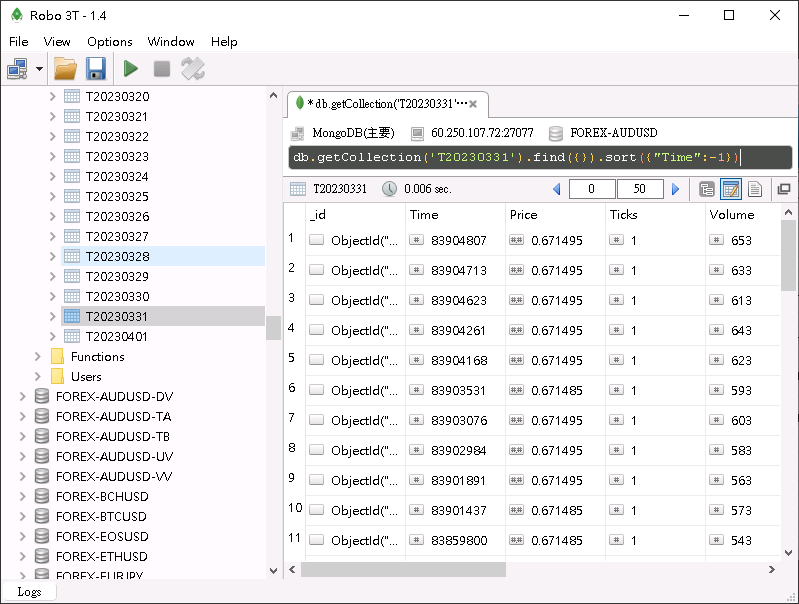
Task: Pop out results into separate window
Action: coord(784,189)
